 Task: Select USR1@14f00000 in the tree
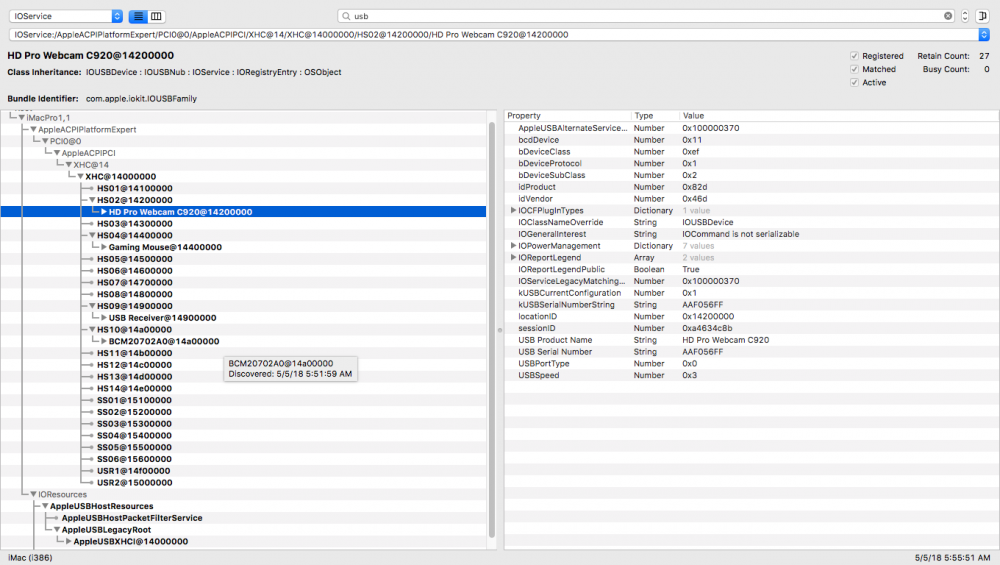[133, 471]
